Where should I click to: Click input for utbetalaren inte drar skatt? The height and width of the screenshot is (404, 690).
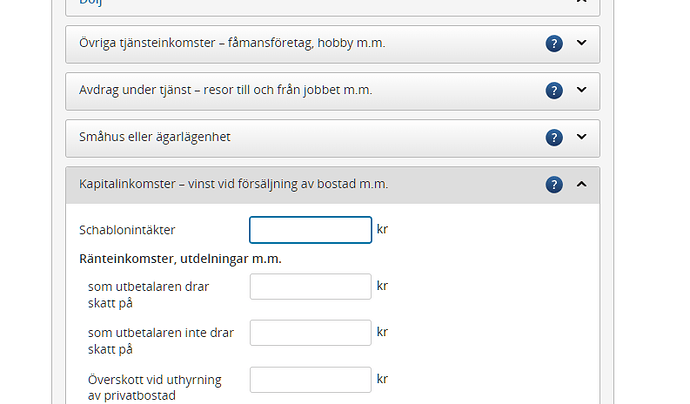(310, 333)
